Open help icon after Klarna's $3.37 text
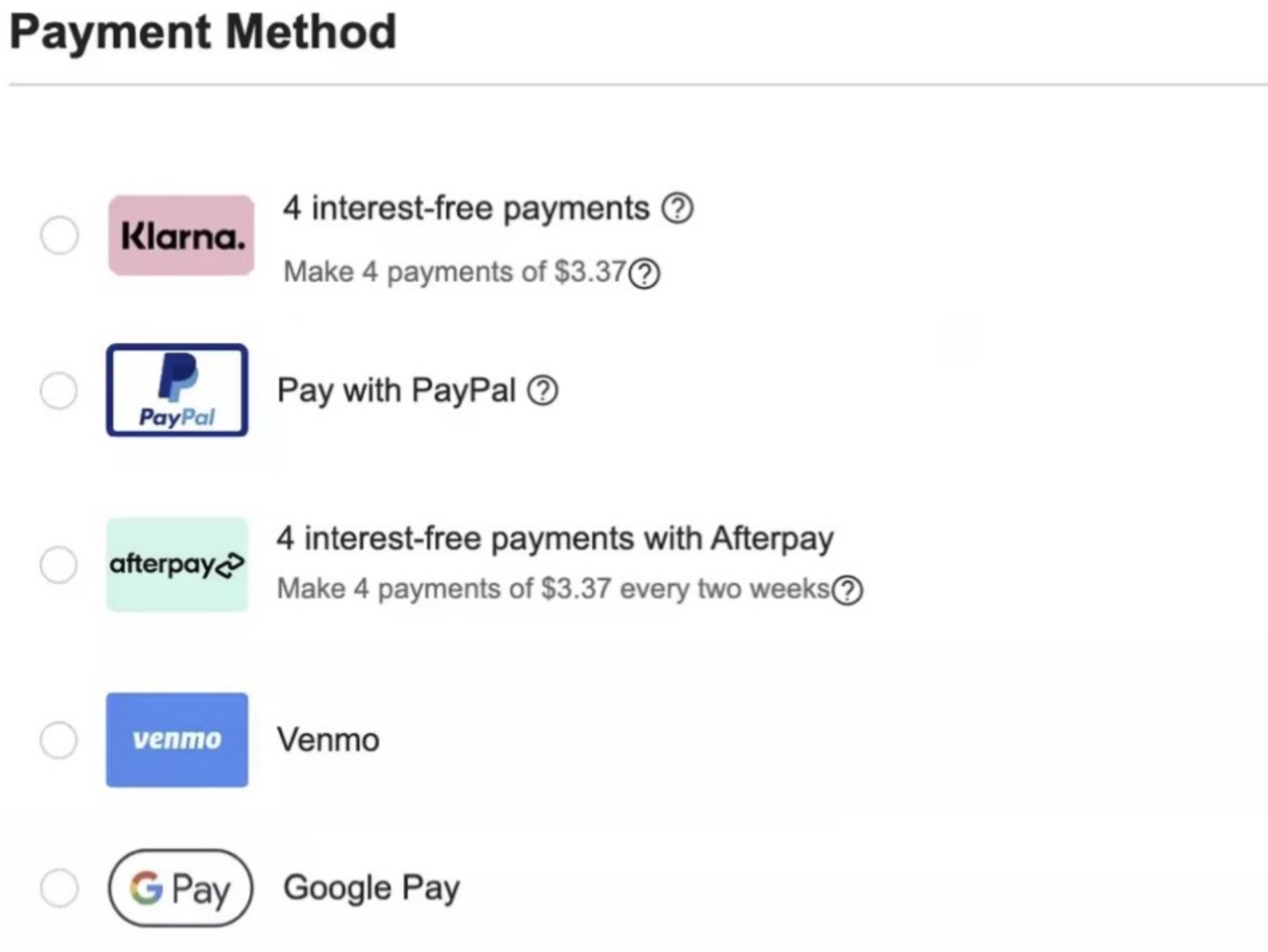The height and width of the screenshot is (952, 1268). 644,274
